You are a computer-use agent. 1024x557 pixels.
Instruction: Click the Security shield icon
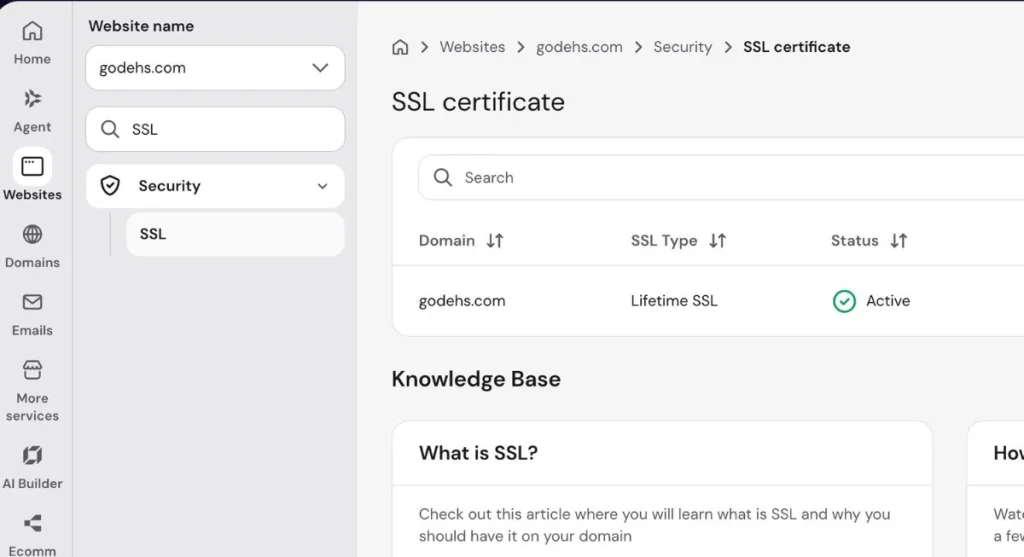pos(110,185)
